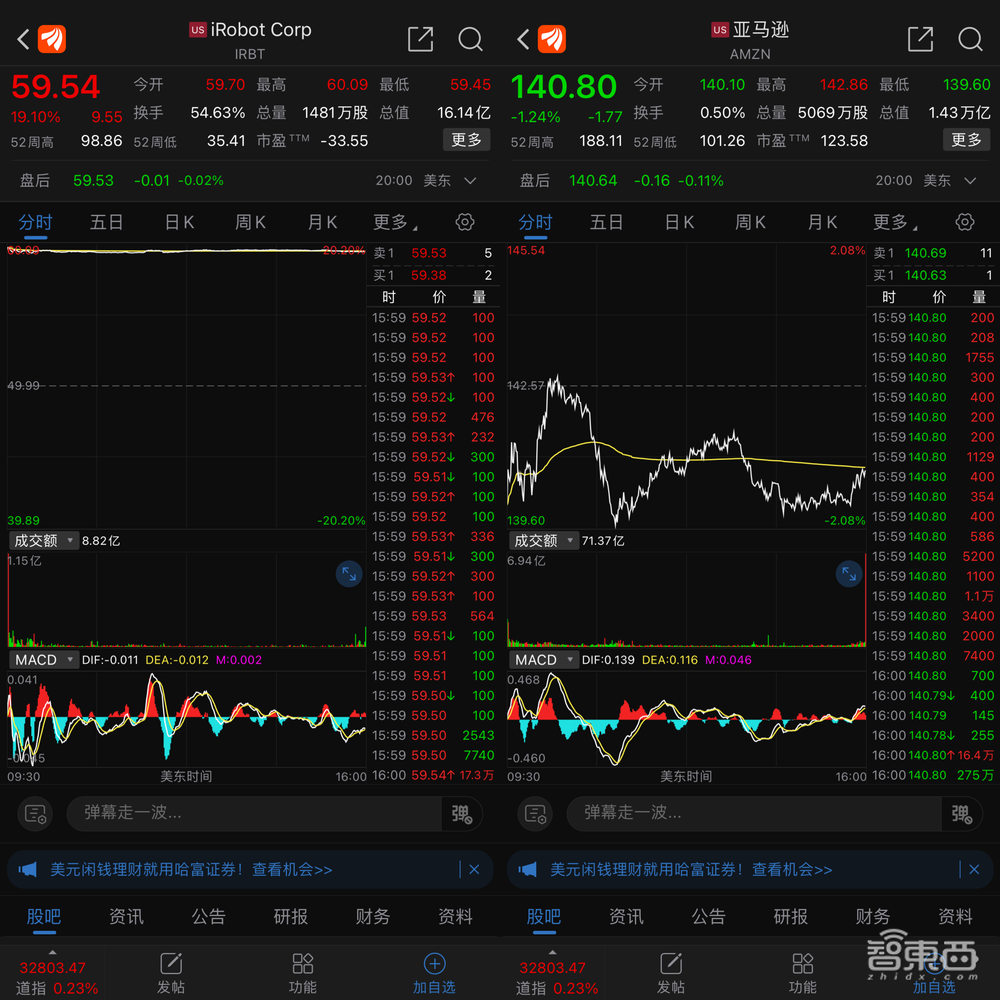1000x1000 pixels.
Task: Close the 哈富证券 banner on iRobot screen
Action: click(474, 870)
